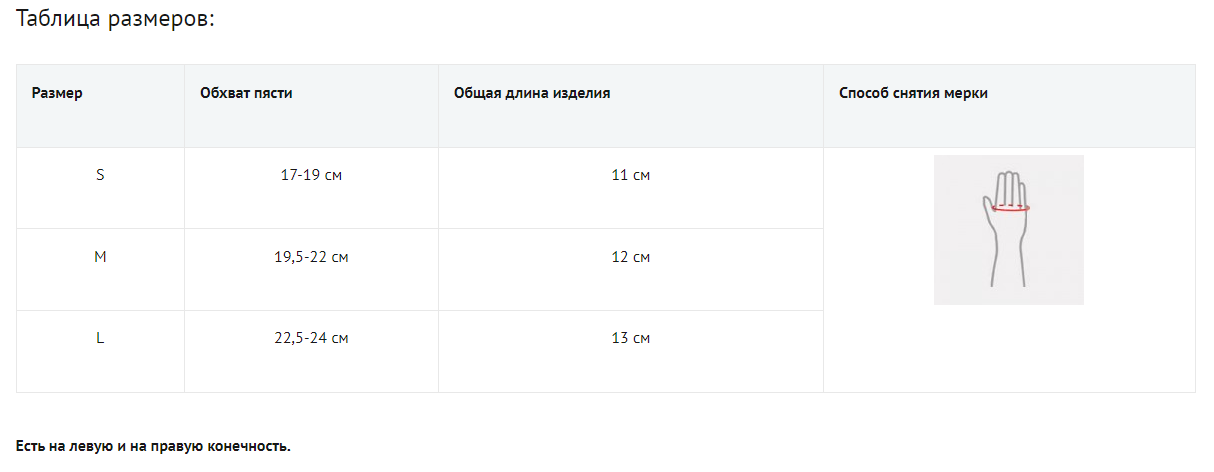Click the "Общая длина изделия" header
Viewport: 1214px width, 472px height.
pyautogui.click(x=532, y=93)
